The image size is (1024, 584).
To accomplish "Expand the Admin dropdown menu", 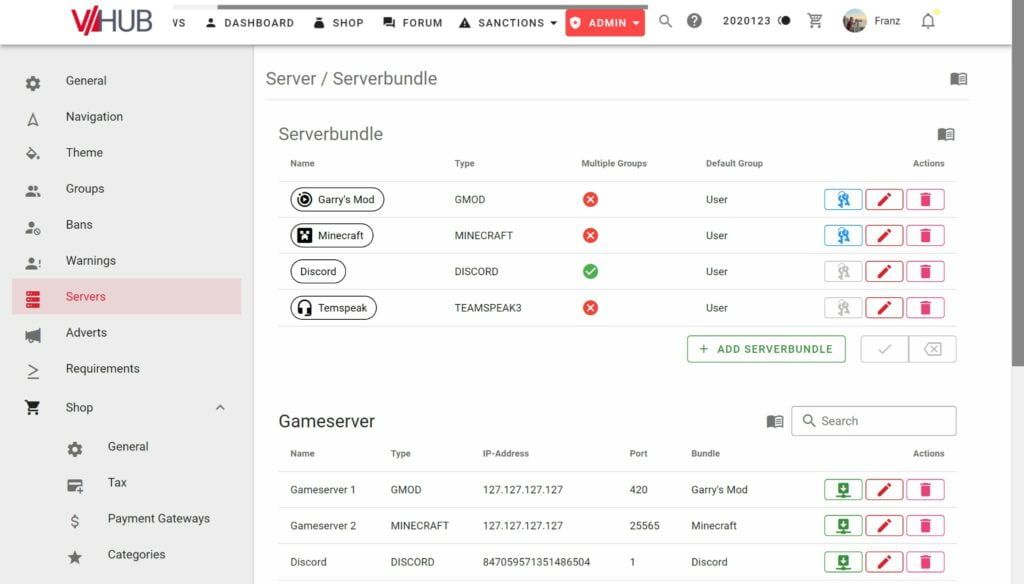I will [x=605, y=23].
